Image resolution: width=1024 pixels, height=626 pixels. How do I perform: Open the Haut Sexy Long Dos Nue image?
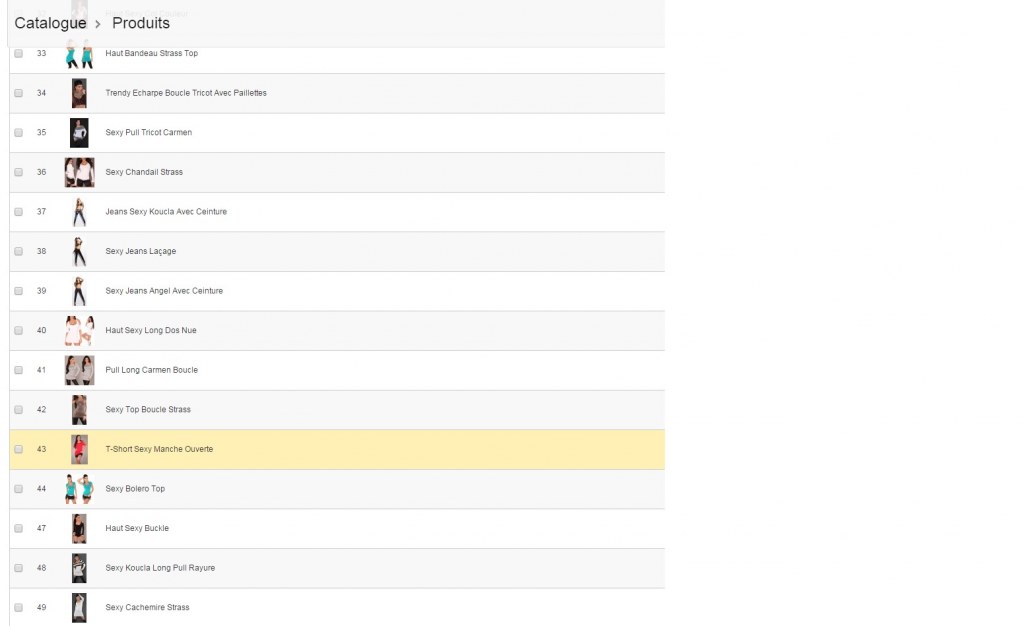79,331
